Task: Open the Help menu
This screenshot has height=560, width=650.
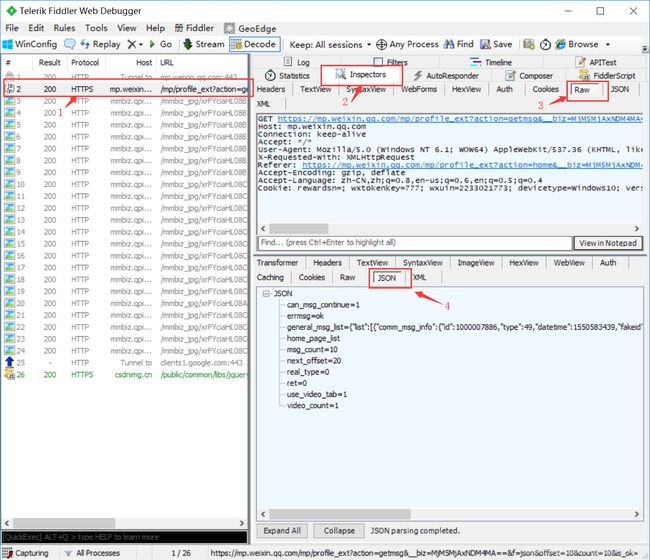Action: coord(155,28)
